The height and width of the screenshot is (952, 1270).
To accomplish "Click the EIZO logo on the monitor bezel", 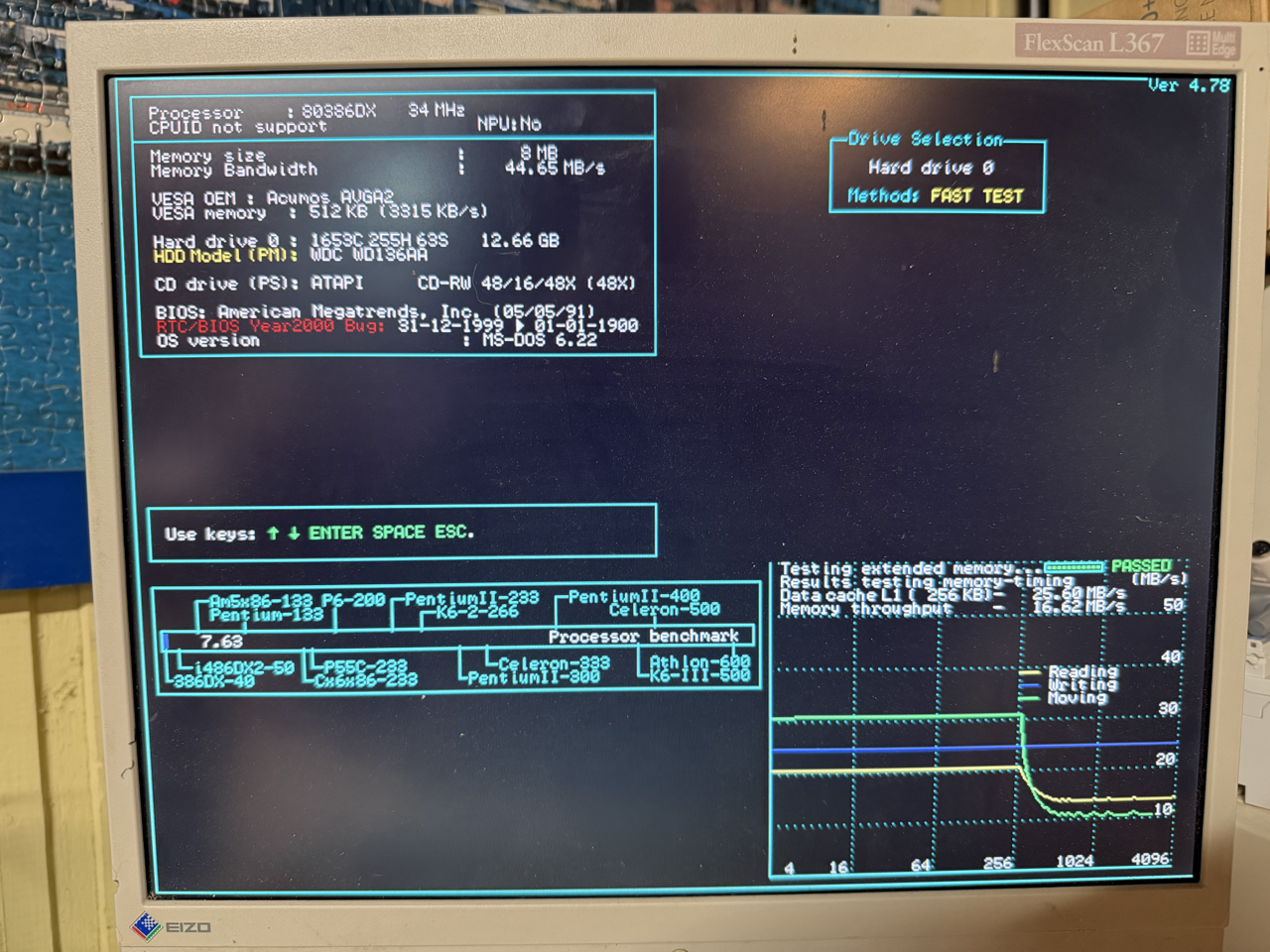I will click(173, 926).
